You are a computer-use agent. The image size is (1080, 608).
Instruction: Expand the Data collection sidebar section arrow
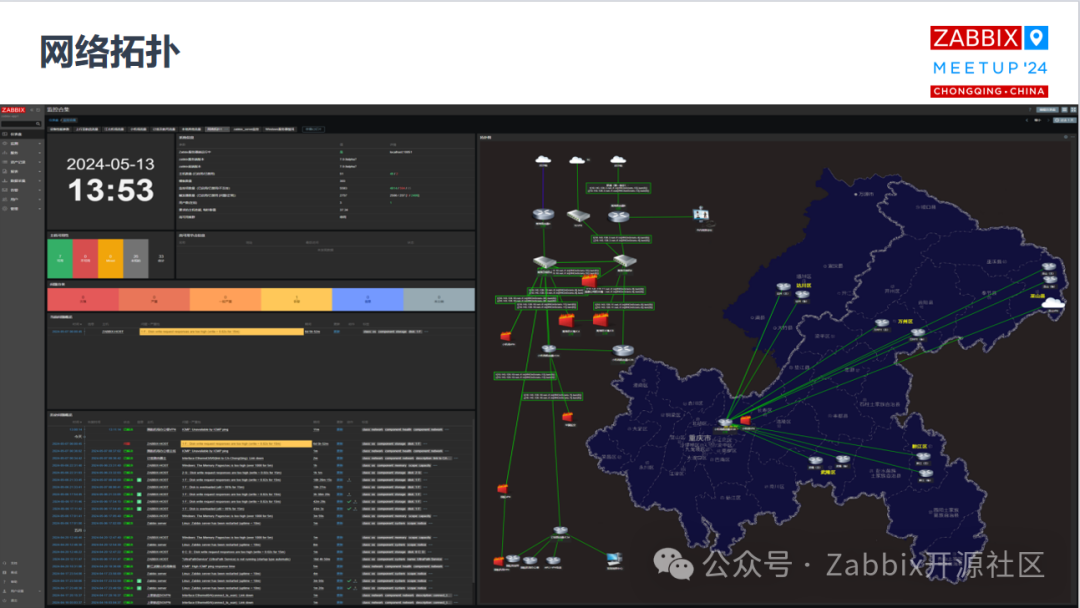40,181
